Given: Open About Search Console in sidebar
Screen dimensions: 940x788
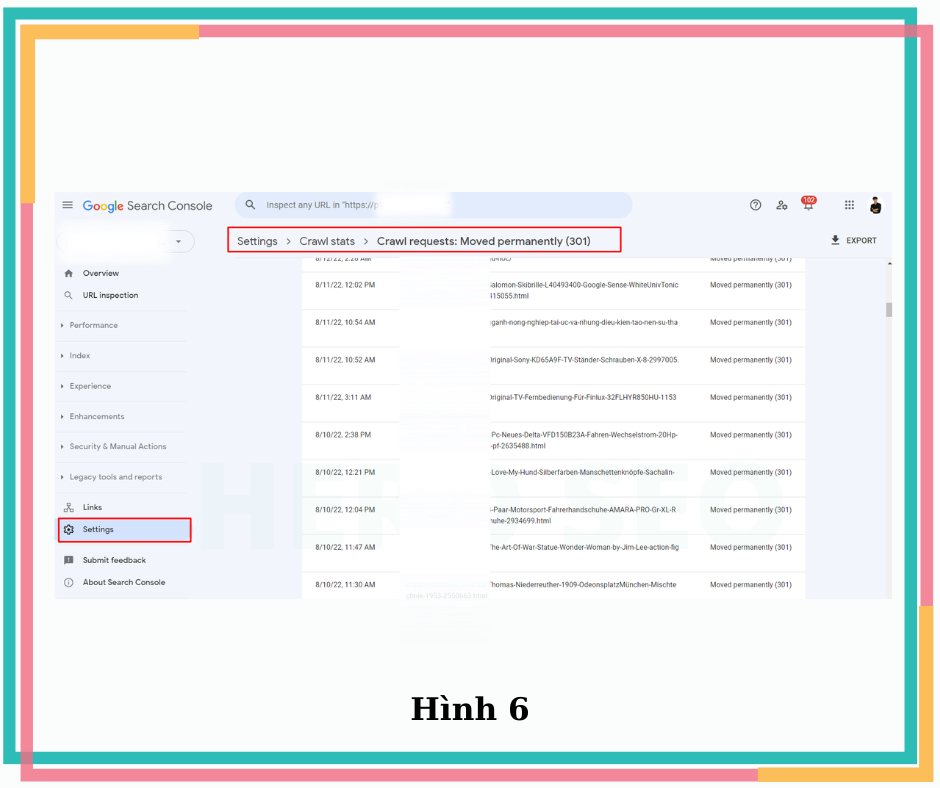Looking at the screenshot, I should (123, 582).
